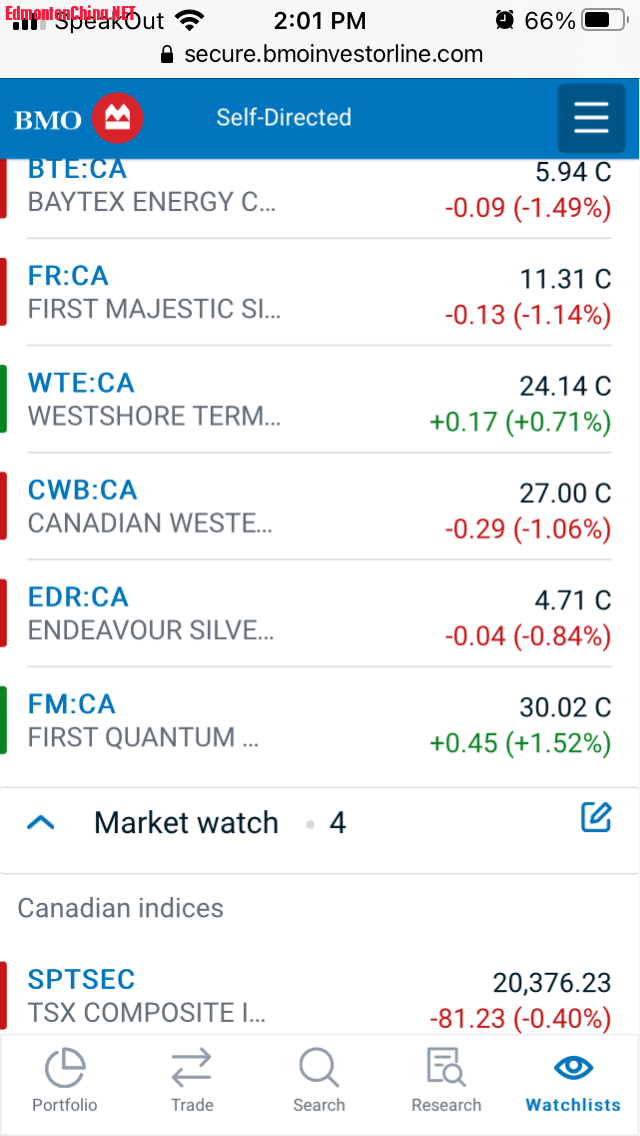Viewport: 640px width, 1136px height.
Task: Tap the Market watch title
Action: click(x=186, y=823)
